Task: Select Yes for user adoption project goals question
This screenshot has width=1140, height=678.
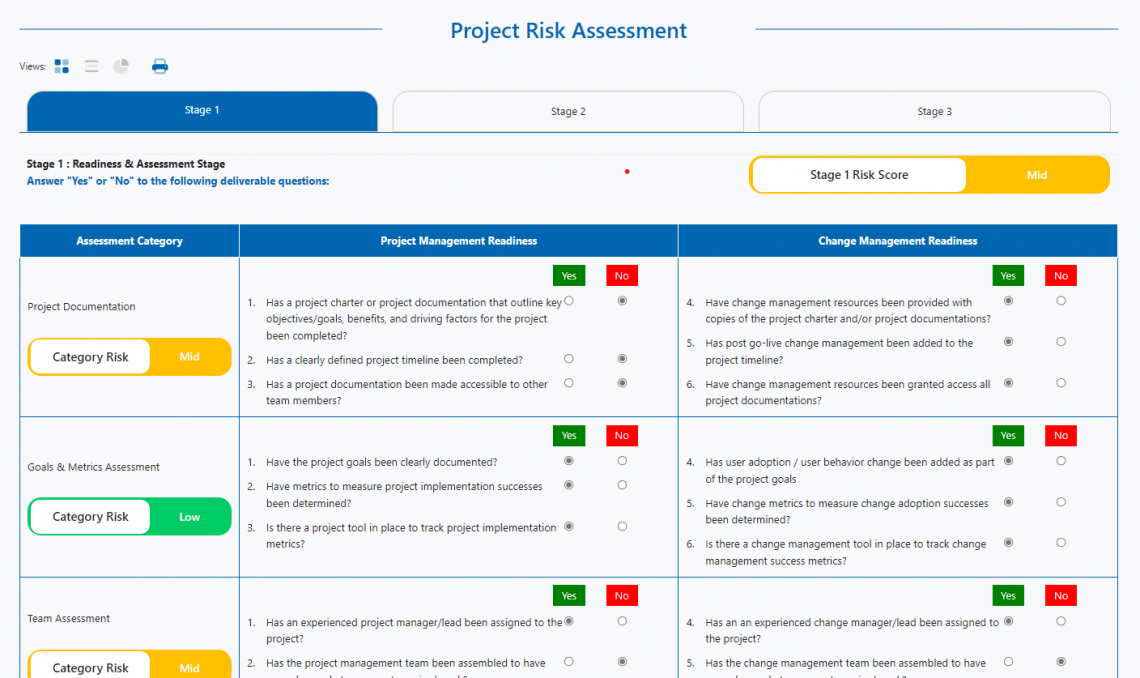Action: (x=1008, y=461)
